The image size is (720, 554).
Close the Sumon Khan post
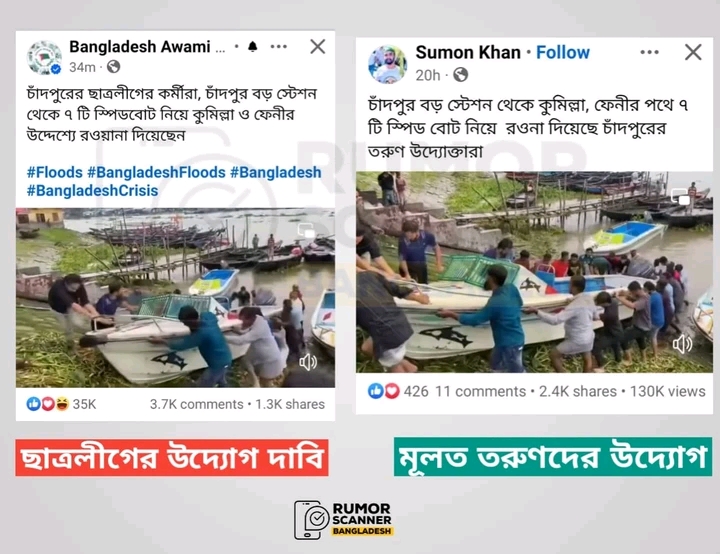point(693,52)
